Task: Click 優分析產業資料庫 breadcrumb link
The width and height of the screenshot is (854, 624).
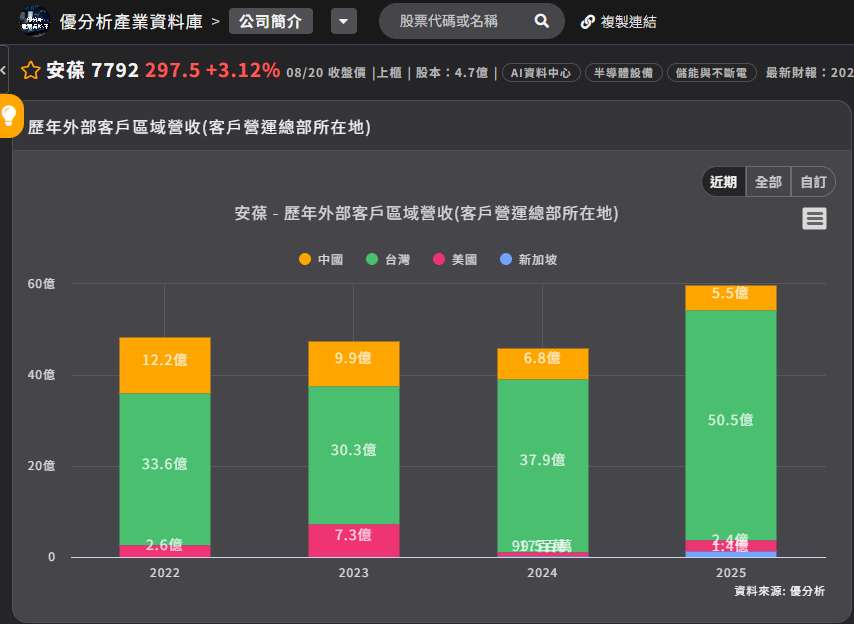Action: coord(131,22)
